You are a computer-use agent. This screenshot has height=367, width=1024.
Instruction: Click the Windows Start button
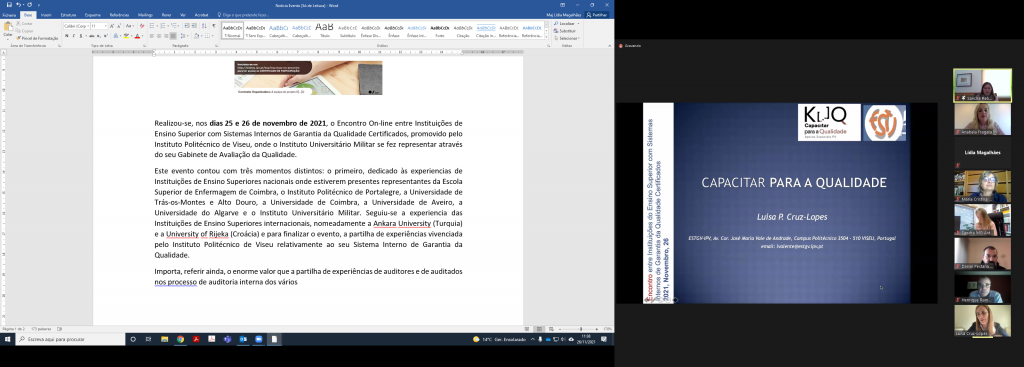[x=7, y=339]
